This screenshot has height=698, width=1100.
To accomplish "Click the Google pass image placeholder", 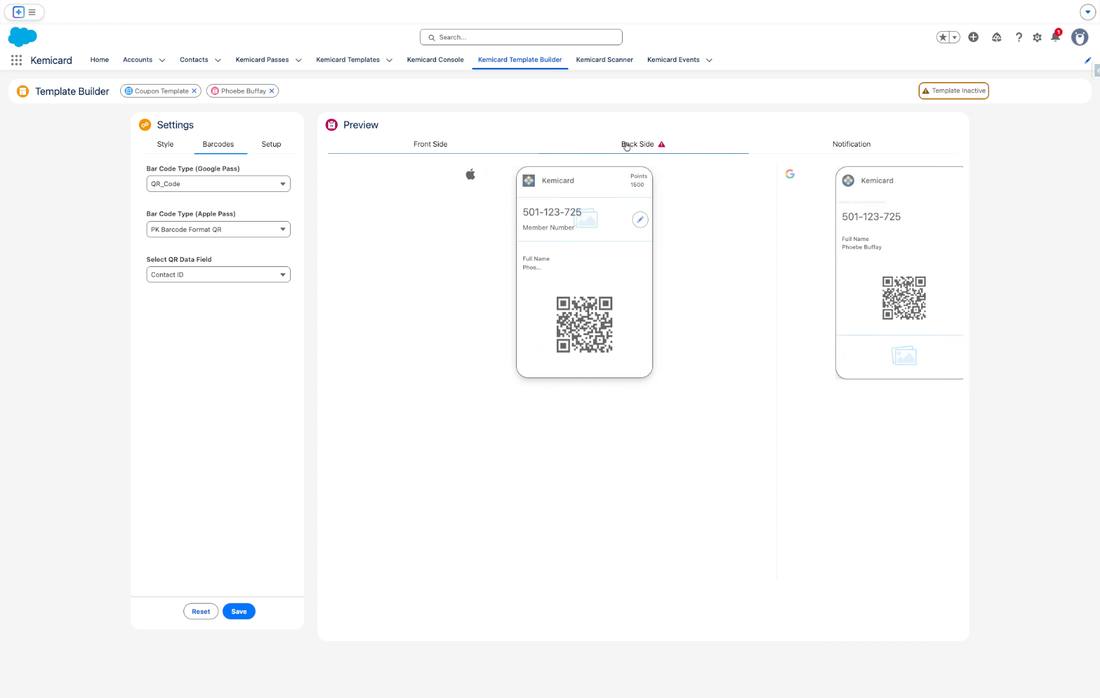I will point(904,356).
